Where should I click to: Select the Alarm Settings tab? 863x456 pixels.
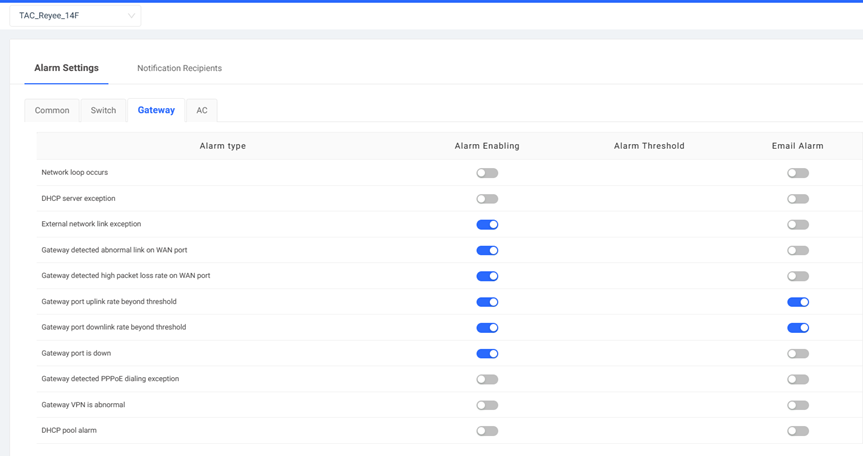click(x=67, y=68)
